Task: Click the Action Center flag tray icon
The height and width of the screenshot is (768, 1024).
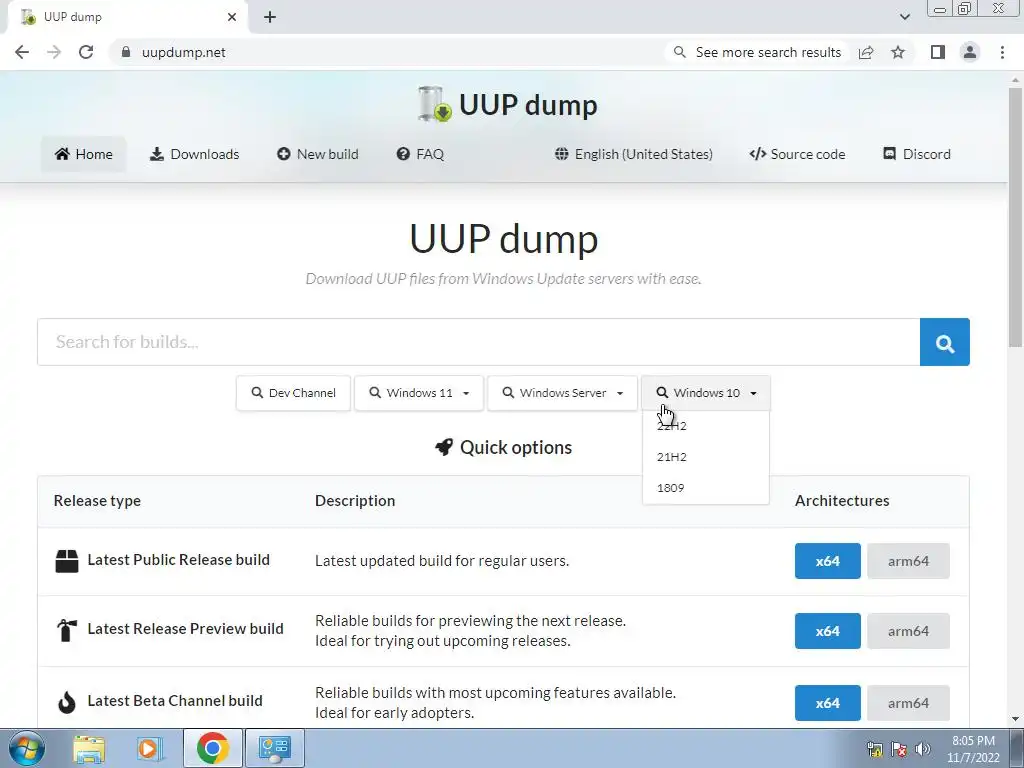Action: tap(899, 749)
